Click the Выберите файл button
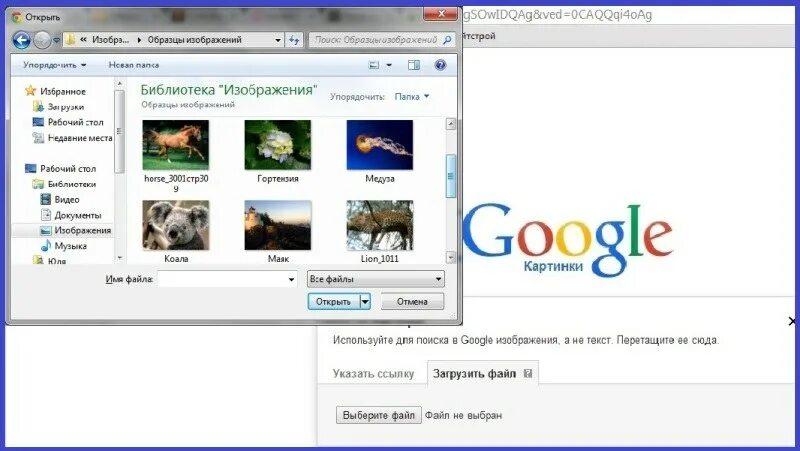Image resolution: width=800 pixels, height=451 pixels. [379, 415]
